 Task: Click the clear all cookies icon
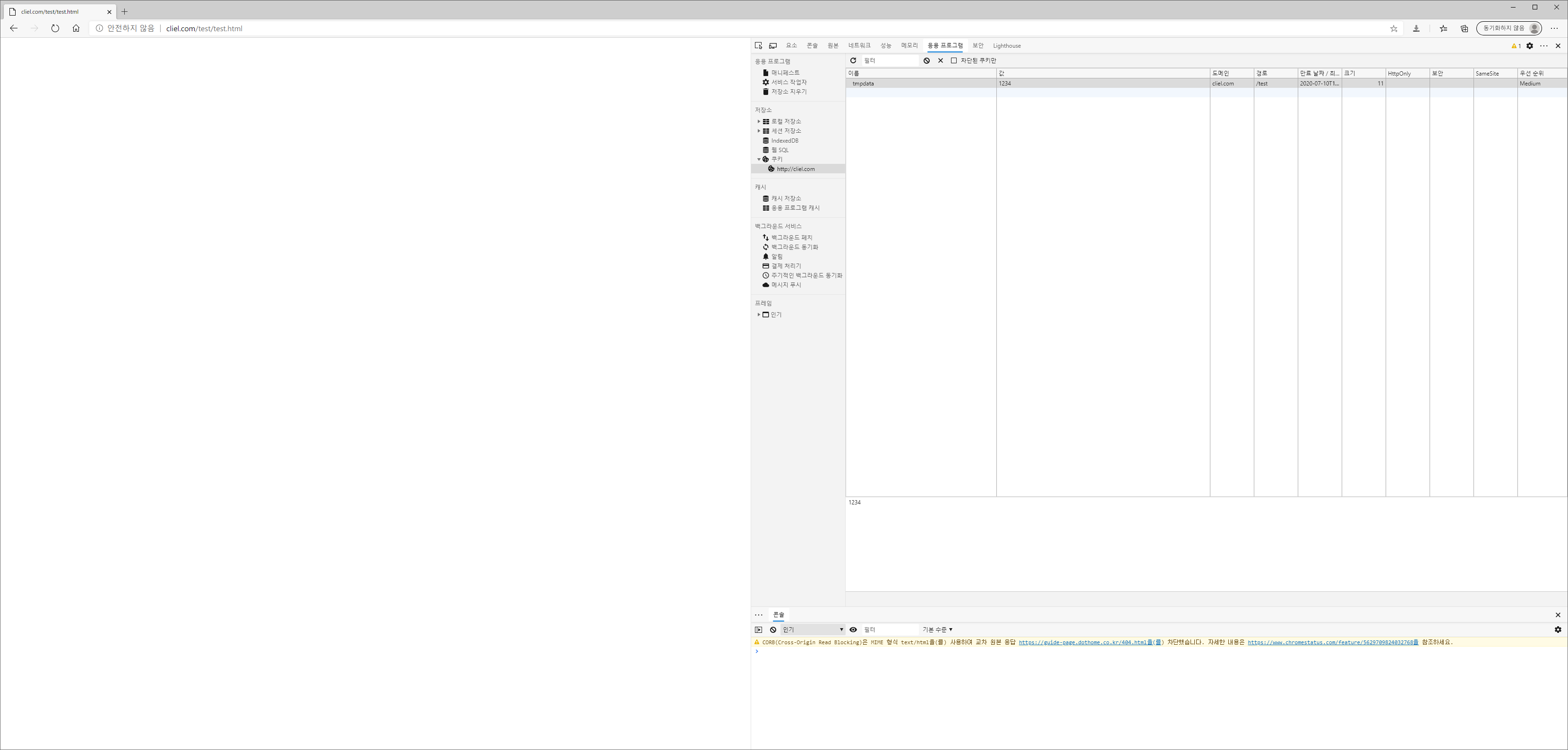click(x=926, y=60)
